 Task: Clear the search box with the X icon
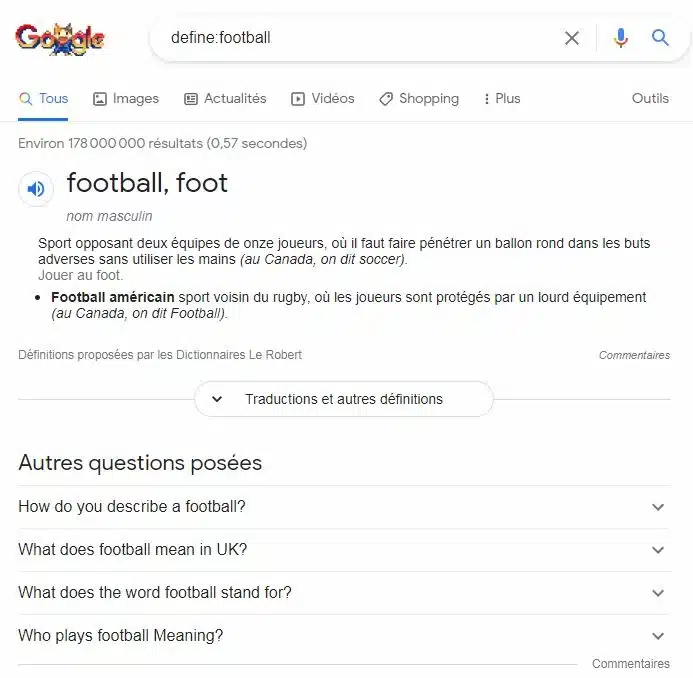(x=571, y=38)
